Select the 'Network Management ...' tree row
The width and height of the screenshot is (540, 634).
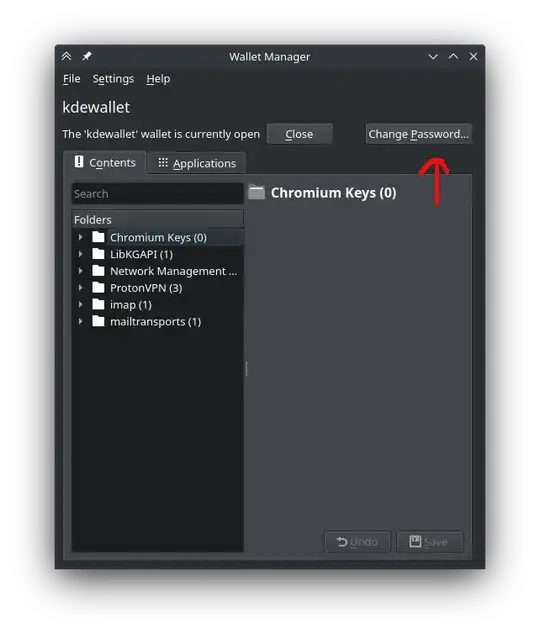coord(158,271)
